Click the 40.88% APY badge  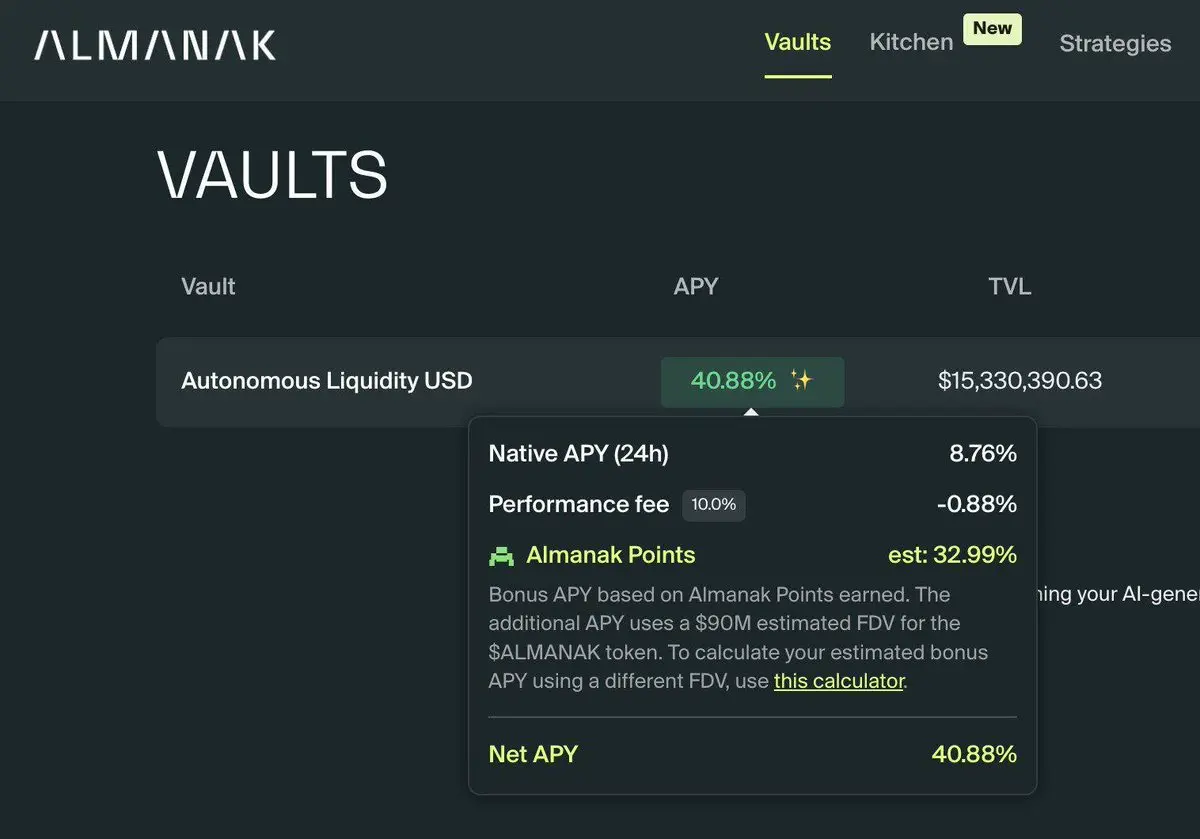[752, 381]
